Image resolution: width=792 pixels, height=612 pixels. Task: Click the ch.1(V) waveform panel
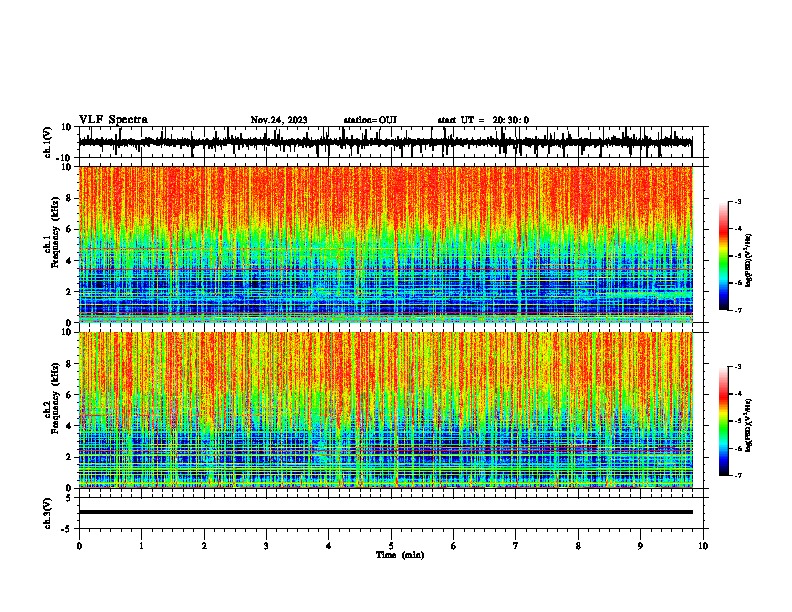(x=391, y=142)
